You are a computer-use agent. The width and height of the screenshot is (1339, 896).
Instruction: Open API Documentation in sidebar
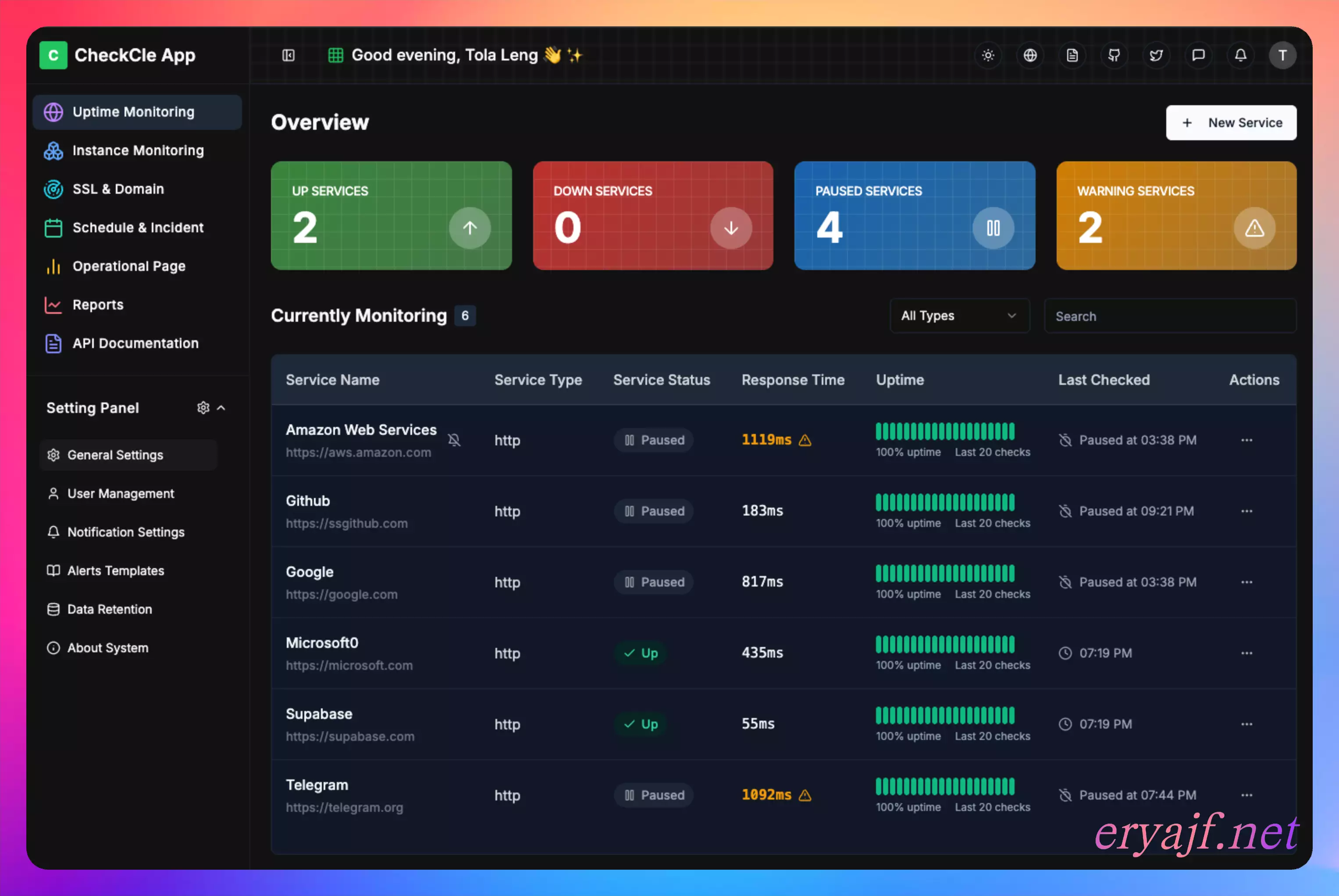pos(137,343)
